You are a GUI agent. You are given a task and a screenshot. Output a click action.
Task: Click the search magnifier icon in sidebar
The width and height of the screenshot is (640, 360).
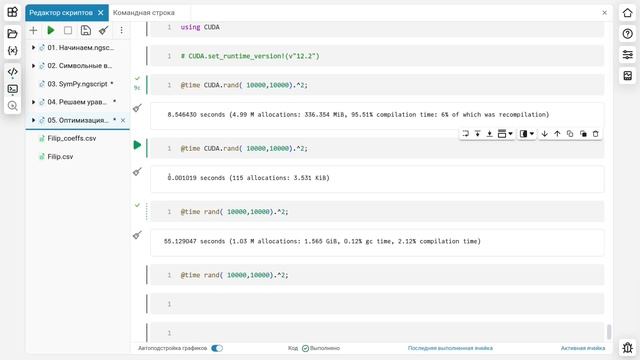tap(12, 106)
